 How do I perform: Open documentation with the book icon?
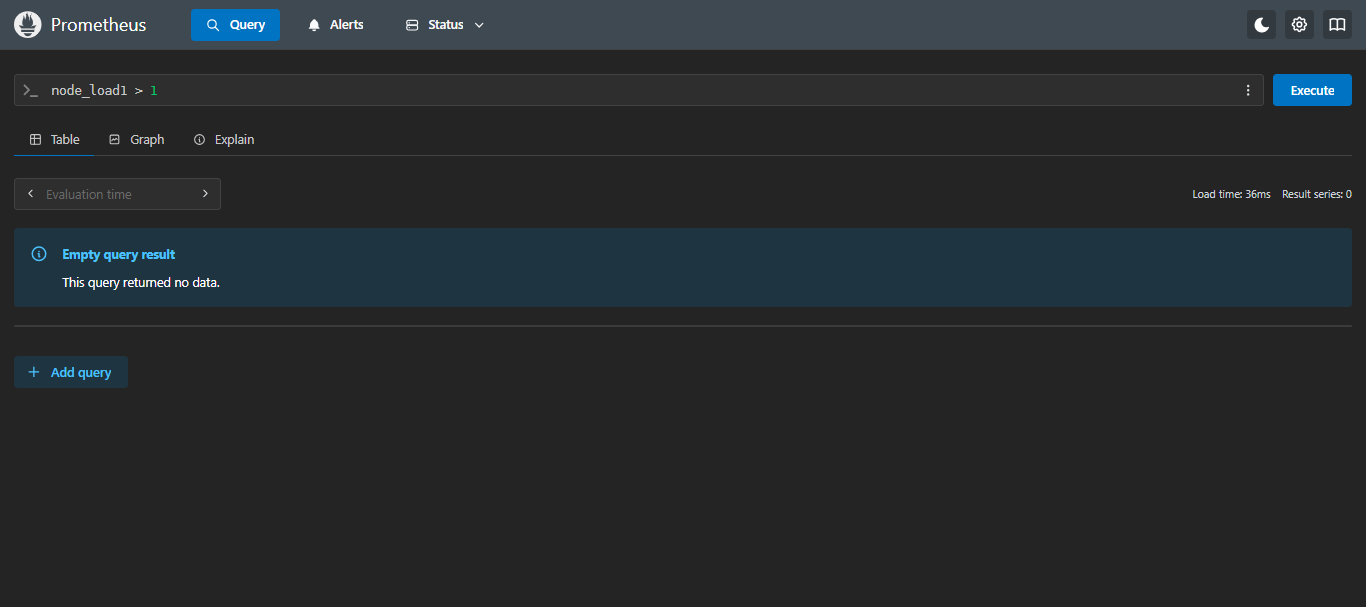pyautogui.click(x=1337, y=25)
